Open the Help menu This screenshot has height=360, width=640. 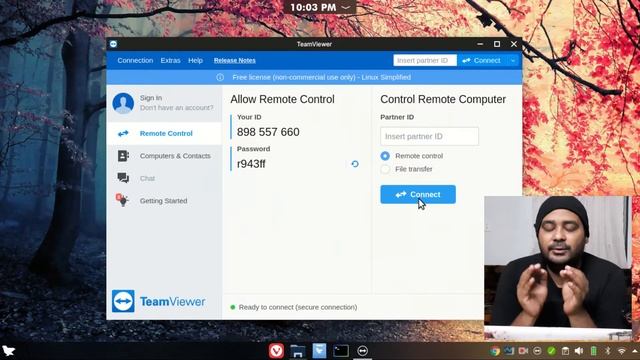coord(195,60)
